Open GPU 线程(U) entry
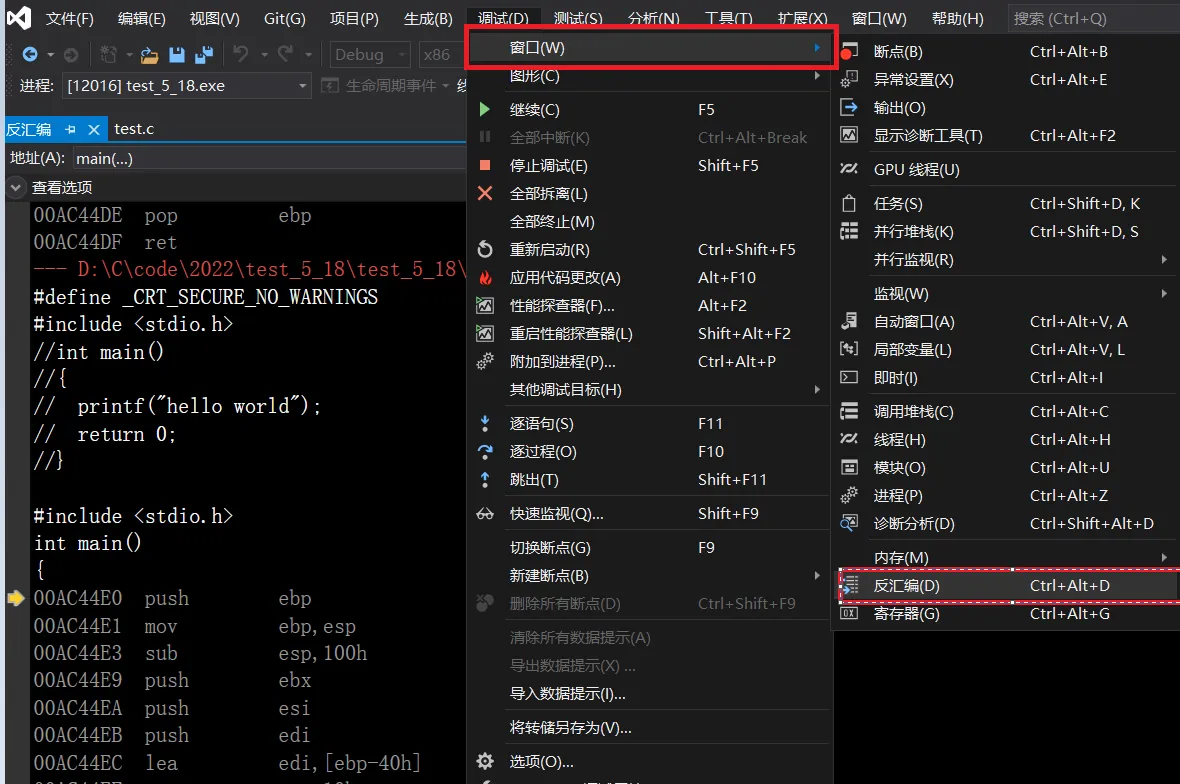 pos(1007,169)
